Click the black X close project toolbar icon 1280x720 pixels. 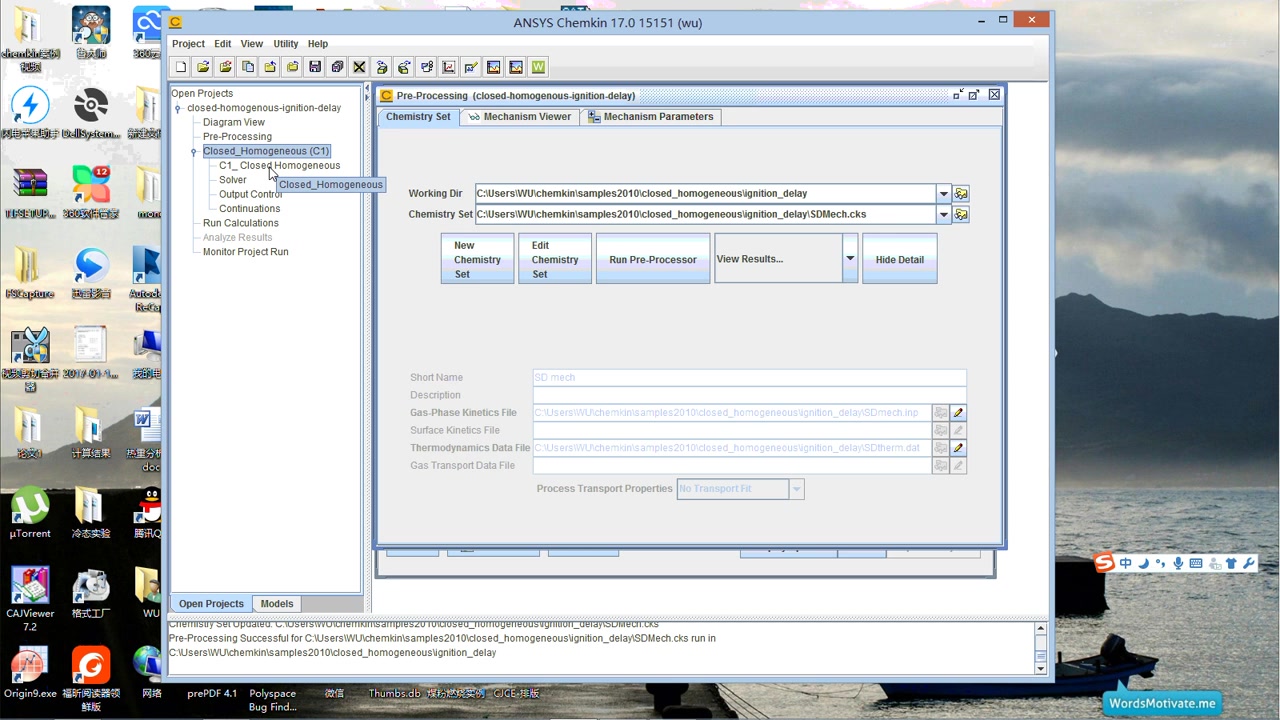point(359,67)
